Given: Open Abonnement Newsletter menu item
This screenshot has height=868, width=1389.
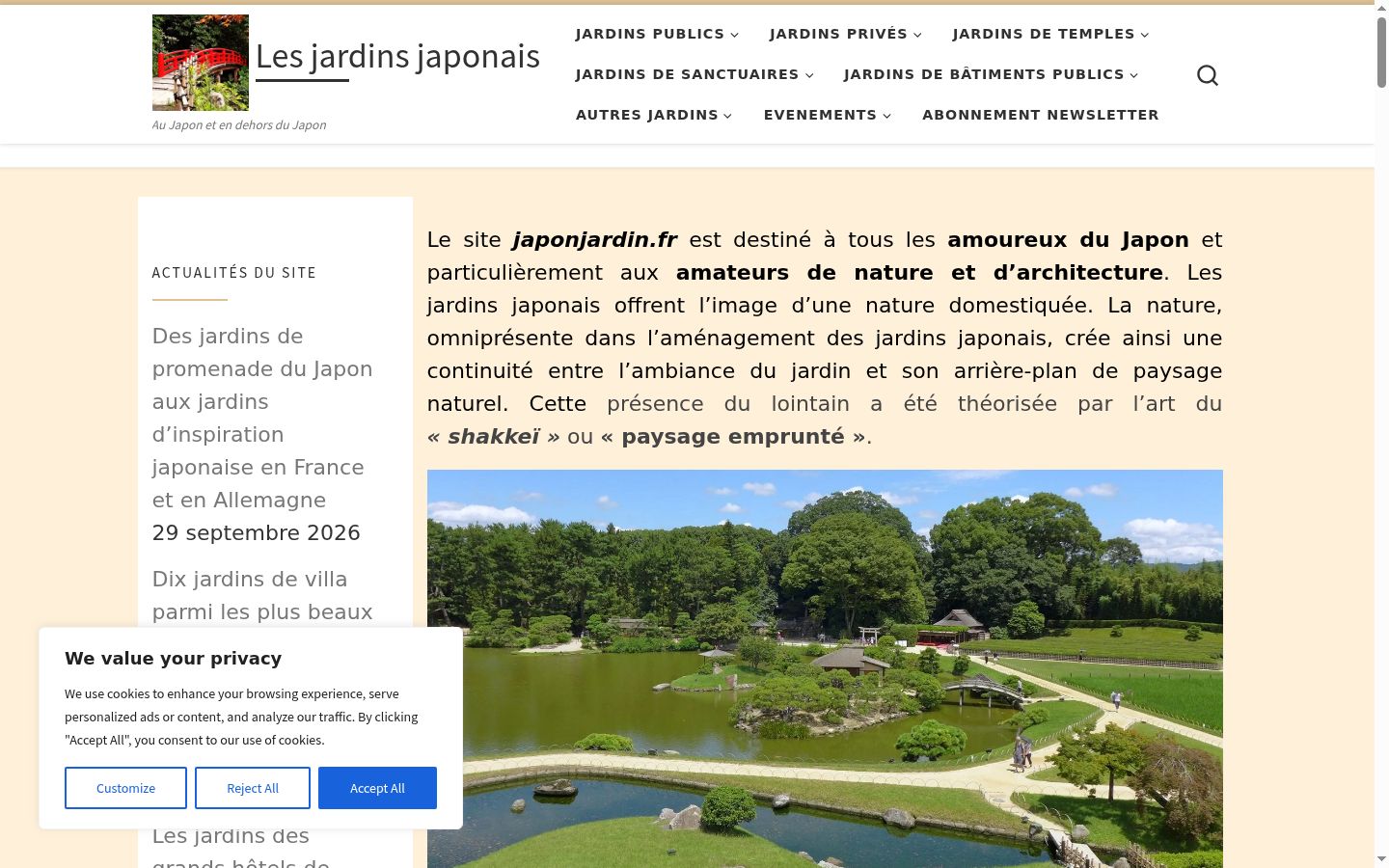Looking at the screenshot, I should 1041,115.
